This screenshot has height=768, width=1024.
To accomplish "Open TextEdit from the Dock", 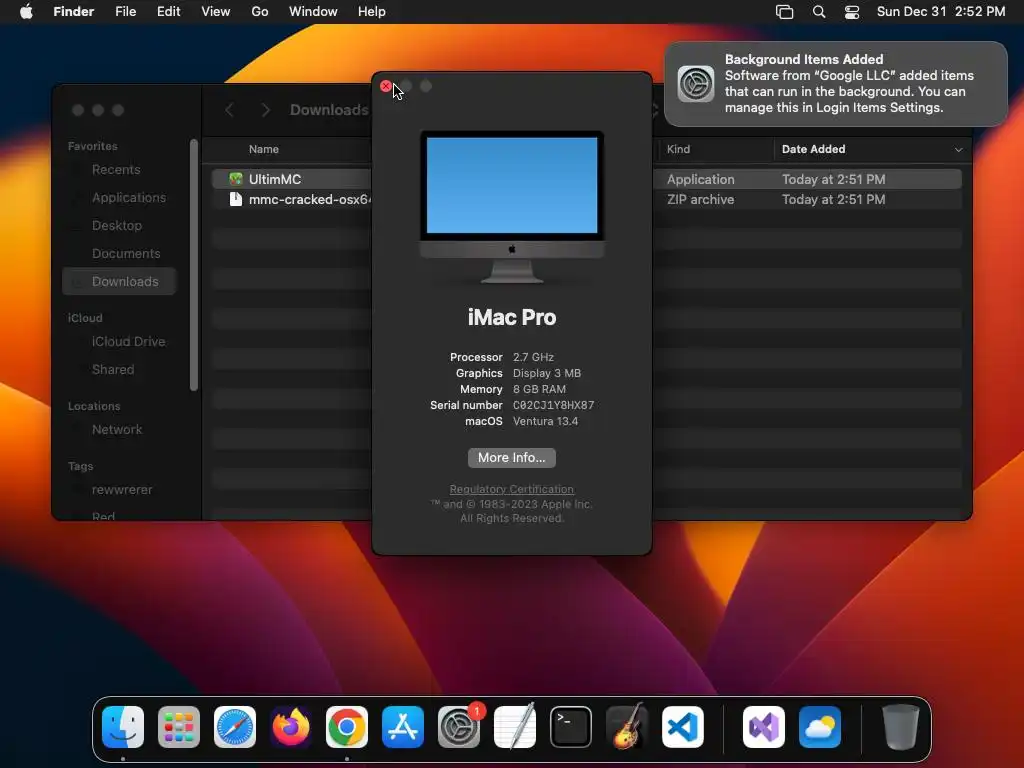I will [x=515, y=727].
